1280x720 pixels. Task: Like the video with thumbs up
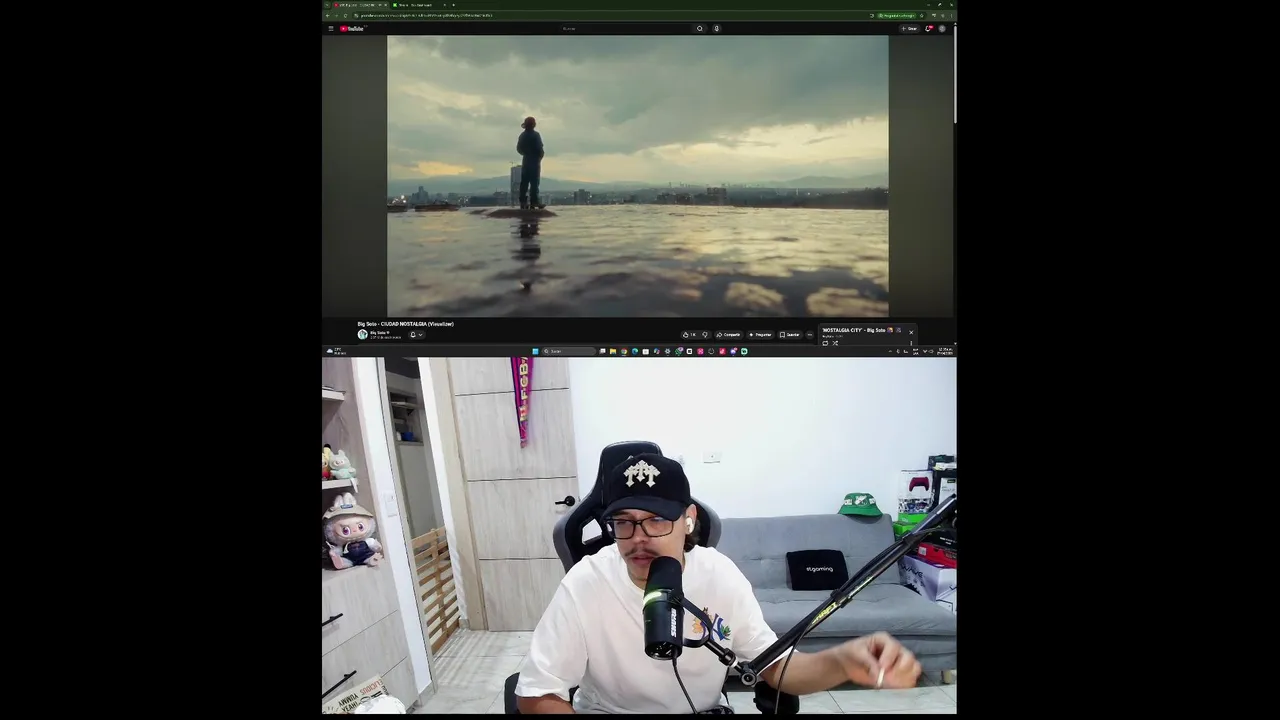688,334
